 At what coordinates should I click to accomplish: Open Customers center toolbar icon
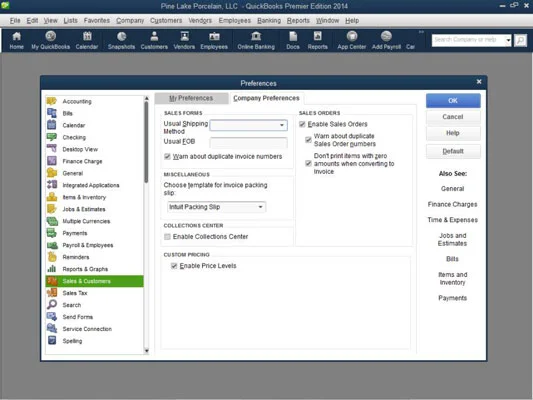click(x=154, y=40)
